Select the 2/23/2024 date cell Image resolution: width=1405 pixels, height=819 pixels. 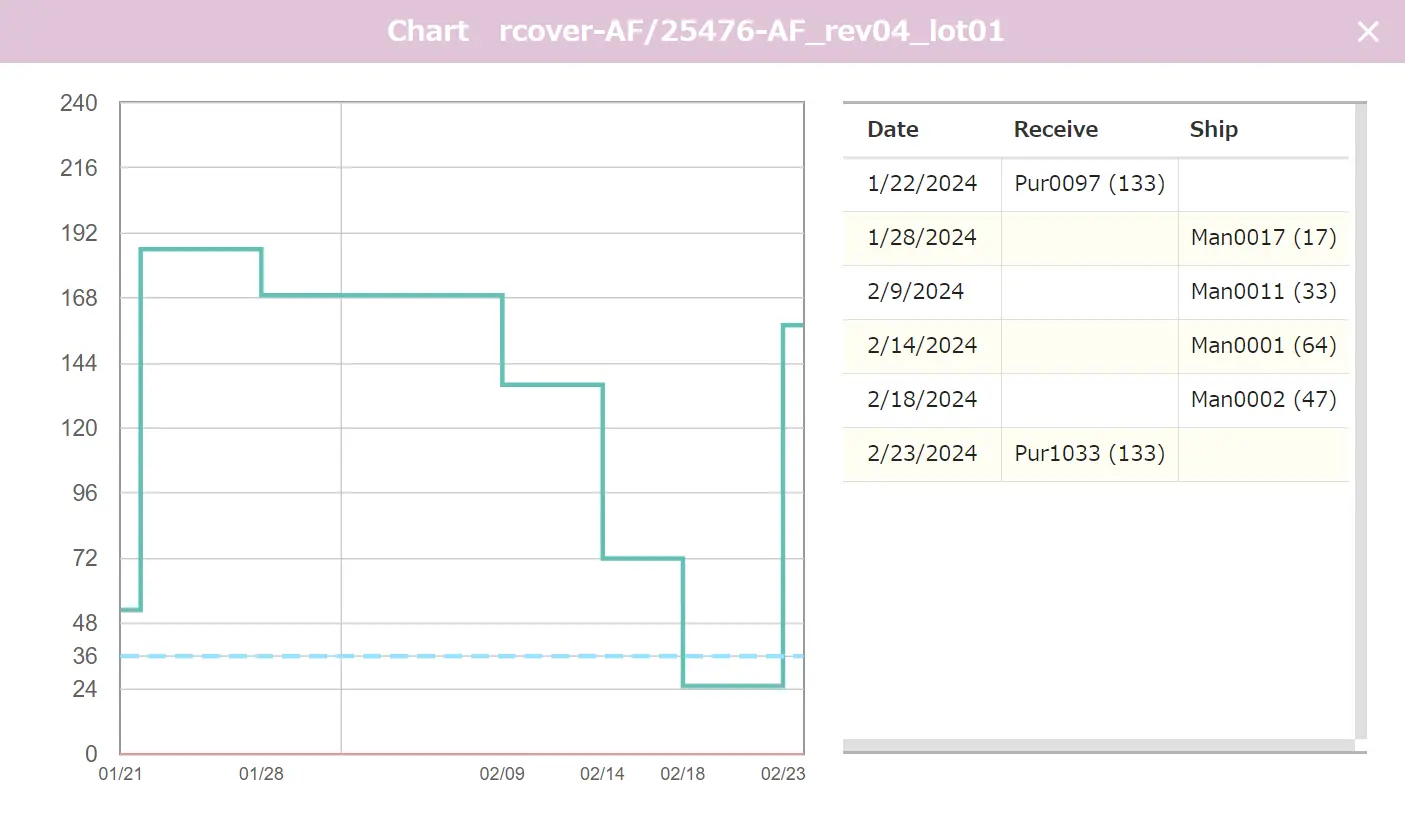tap(922, 454)
